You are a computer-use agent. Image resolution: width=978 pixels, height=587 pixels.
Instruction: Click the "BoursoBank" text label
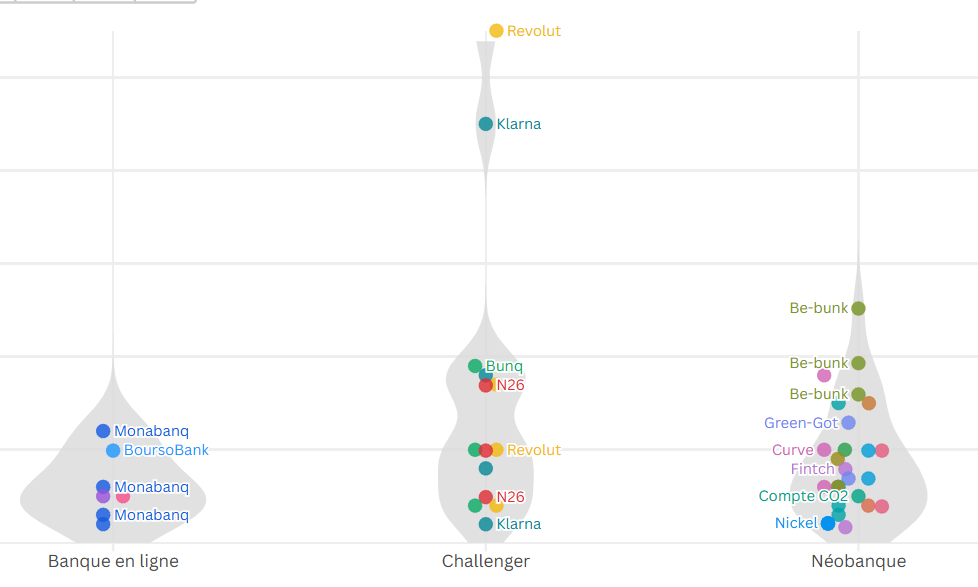point(166,450)
